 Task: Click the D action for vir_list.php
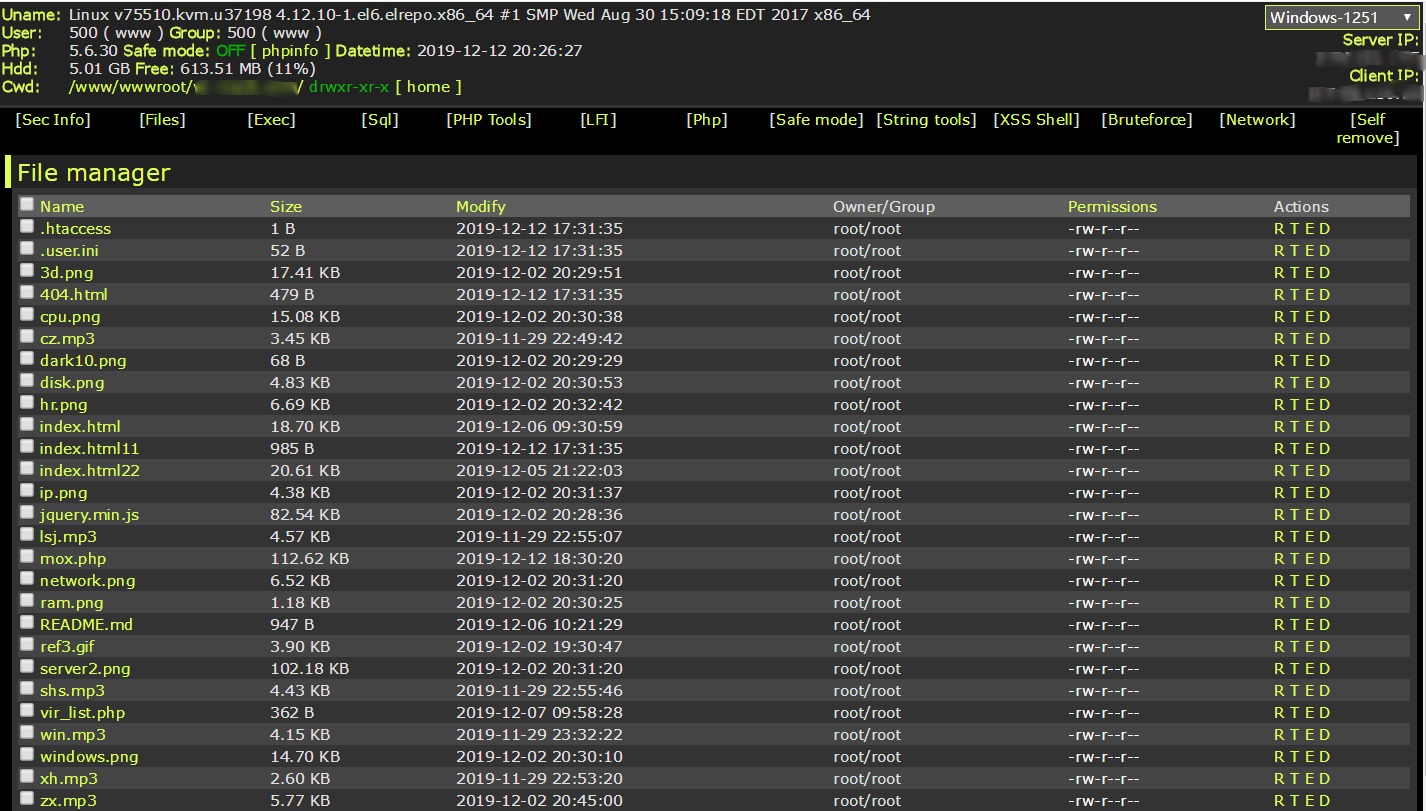(1325, 713)
